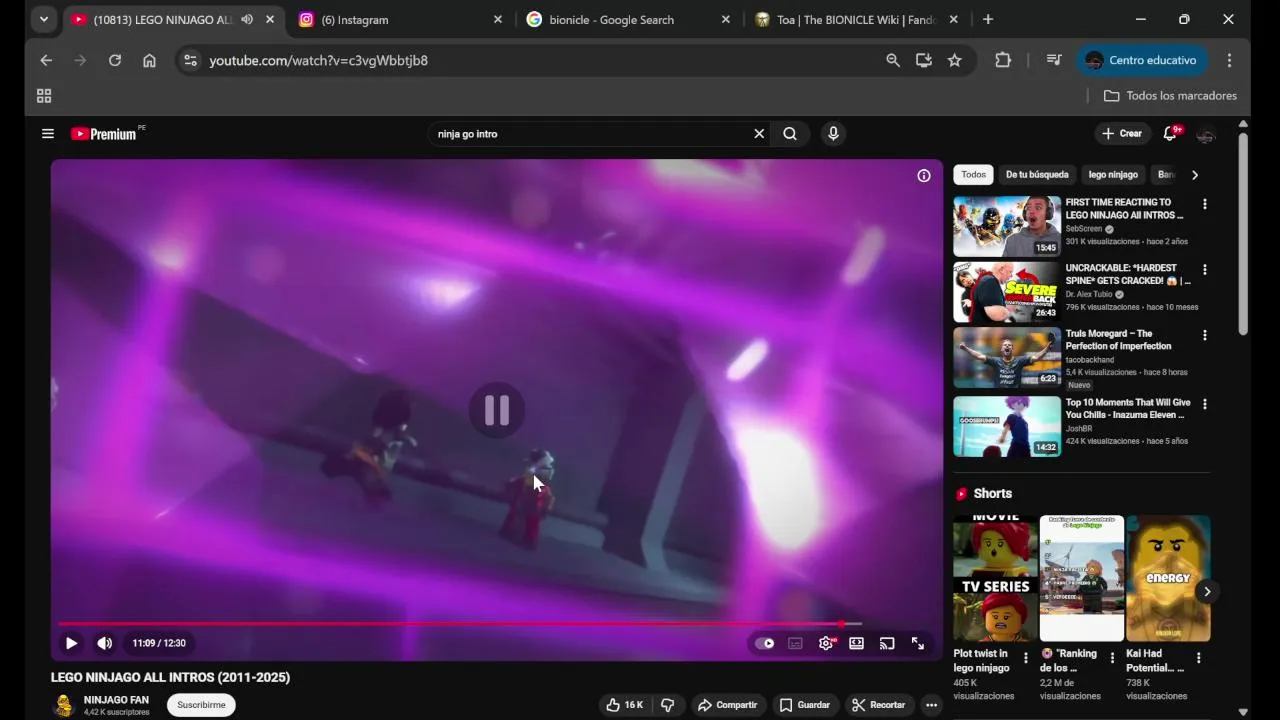Open the tab search dropdown arrow
The width and height of the screenshot is (1280, 720).
43,20
